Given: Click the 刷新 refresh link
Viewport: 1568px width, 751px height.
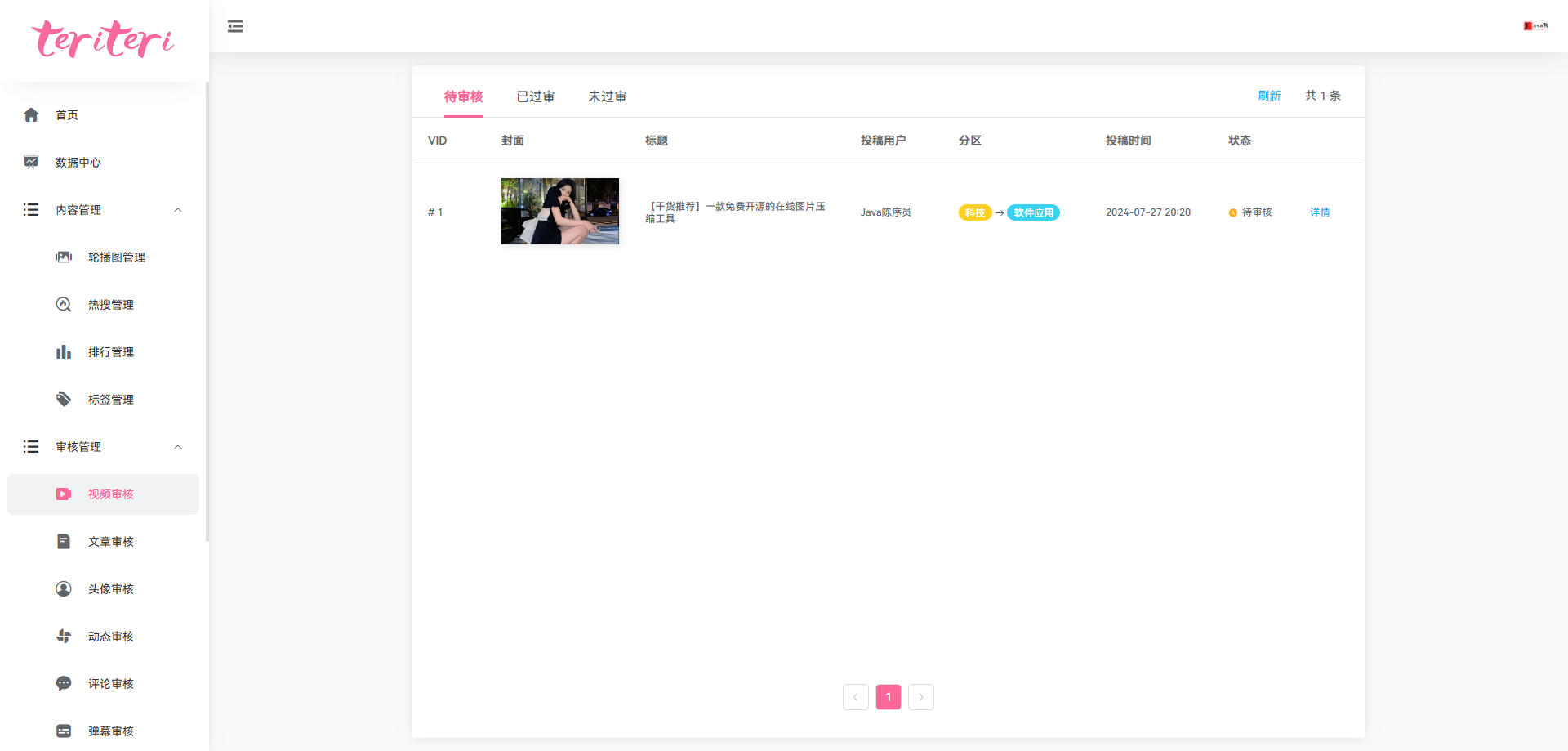Looking at the screenshot, I should tap(1269, 96).
